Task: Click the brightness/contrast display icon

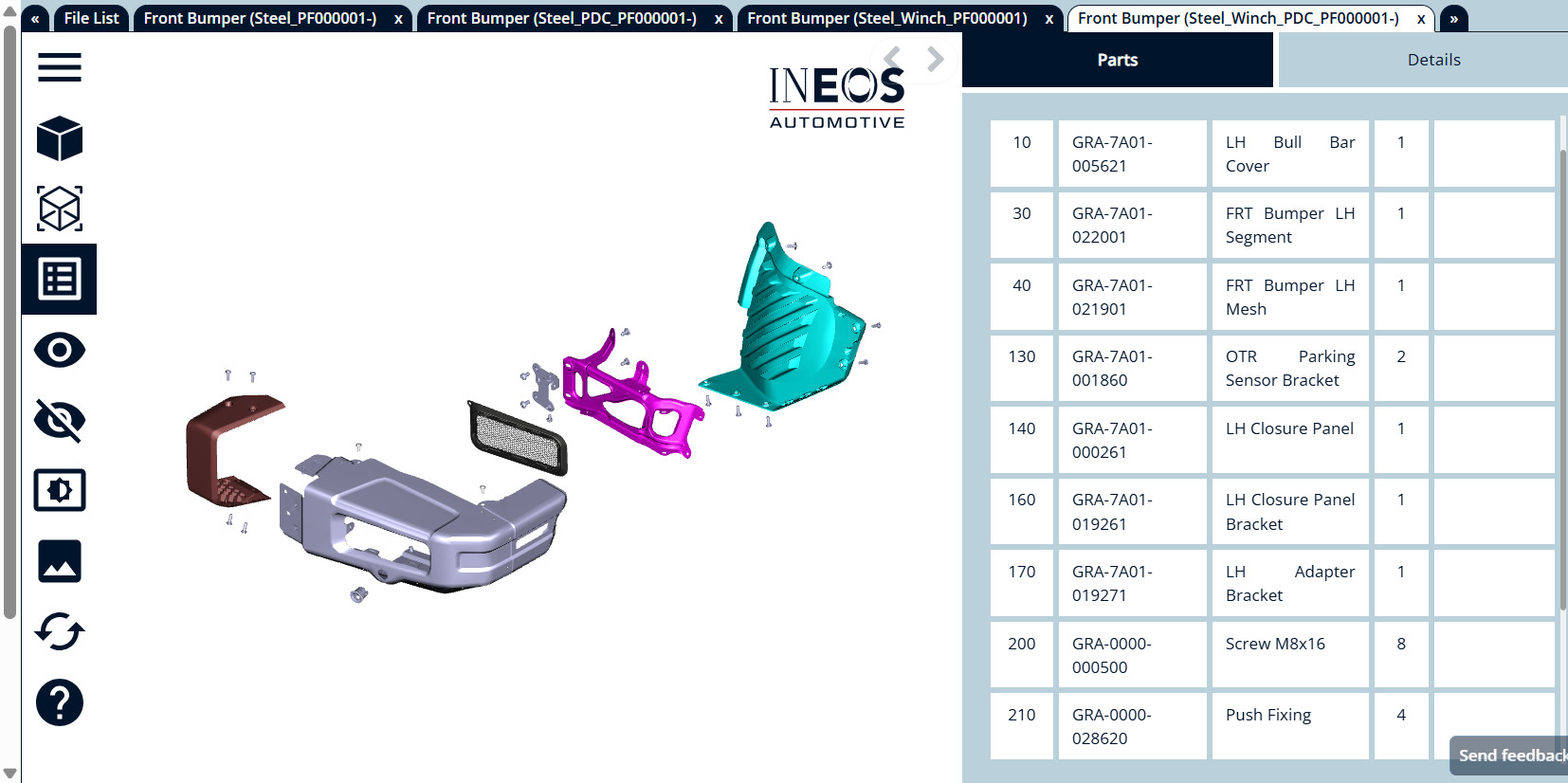Action: [59, 490]
